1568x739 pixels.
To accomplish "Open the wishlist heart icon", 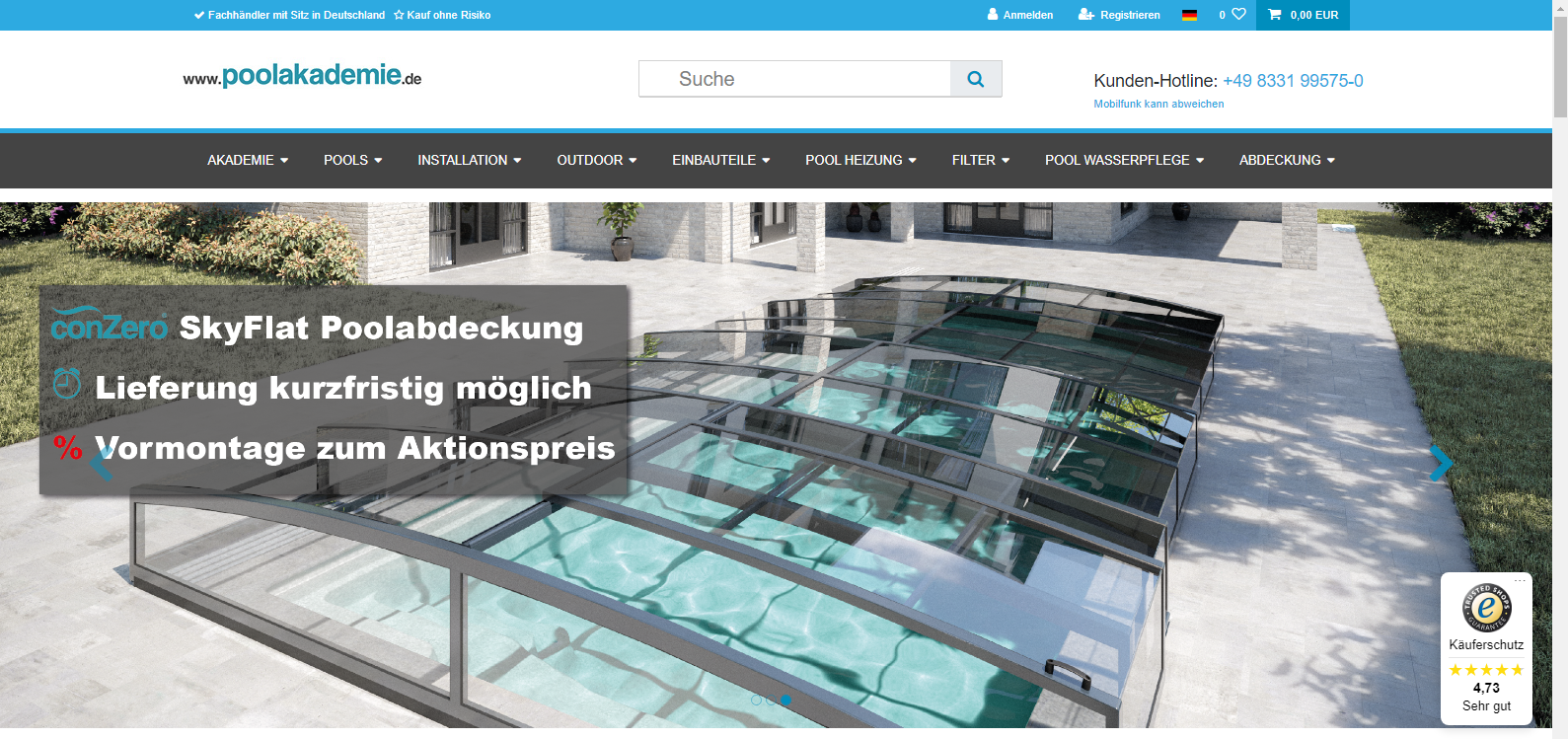I will (1238, 14).
